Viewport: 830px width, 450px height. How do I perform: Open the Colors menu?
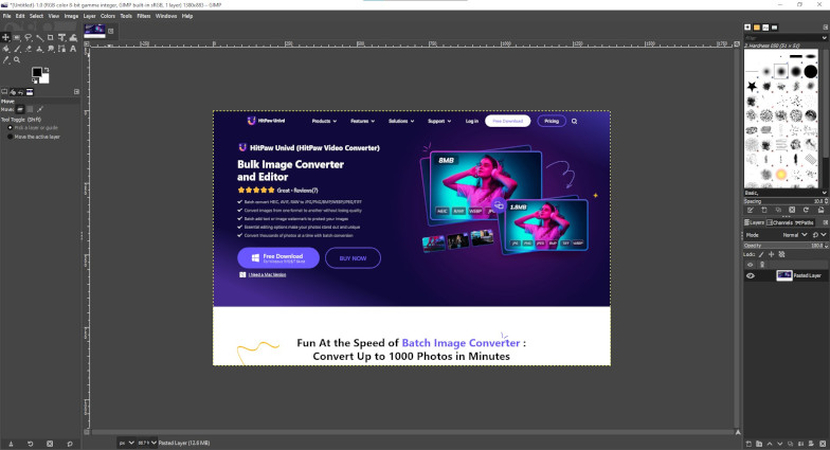(107, 16)
